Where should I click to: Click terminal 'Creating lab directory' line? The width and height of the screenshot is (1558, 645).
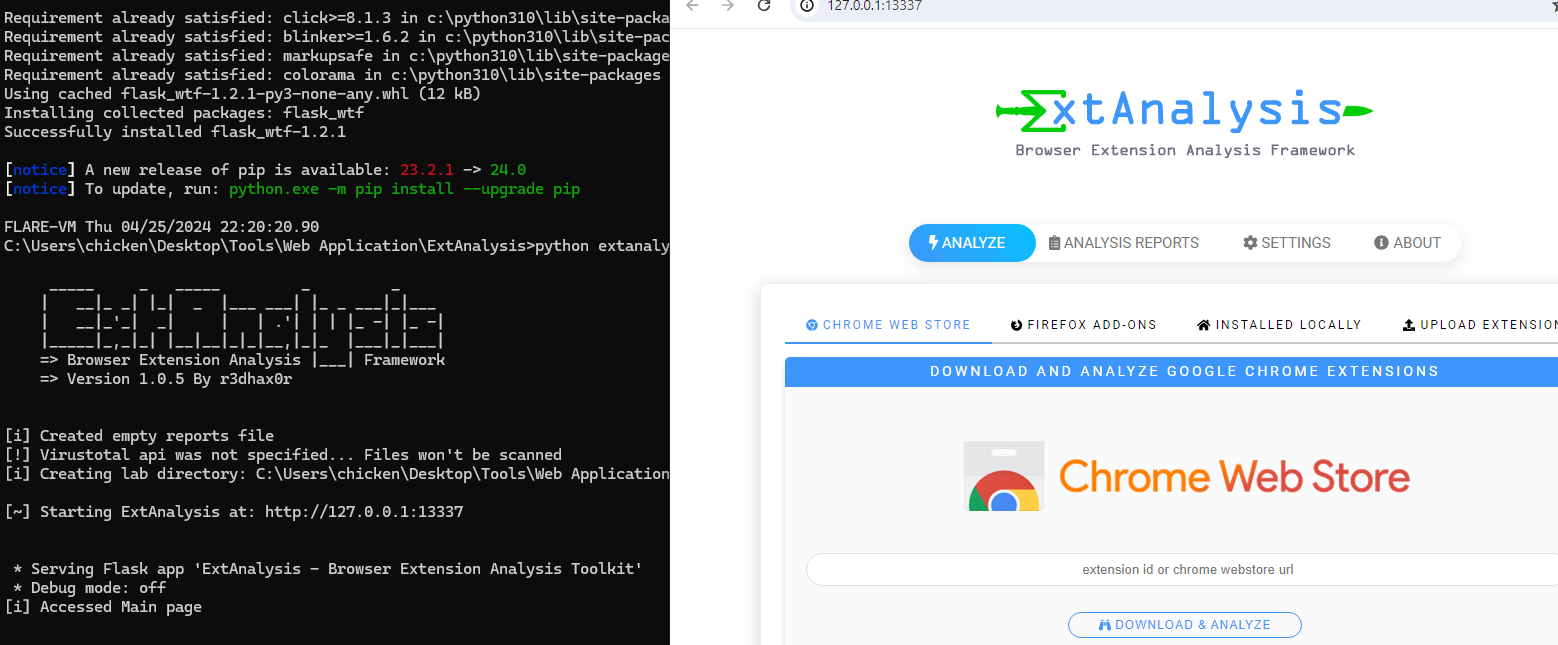pyautogui.click(x=336, y=474)
